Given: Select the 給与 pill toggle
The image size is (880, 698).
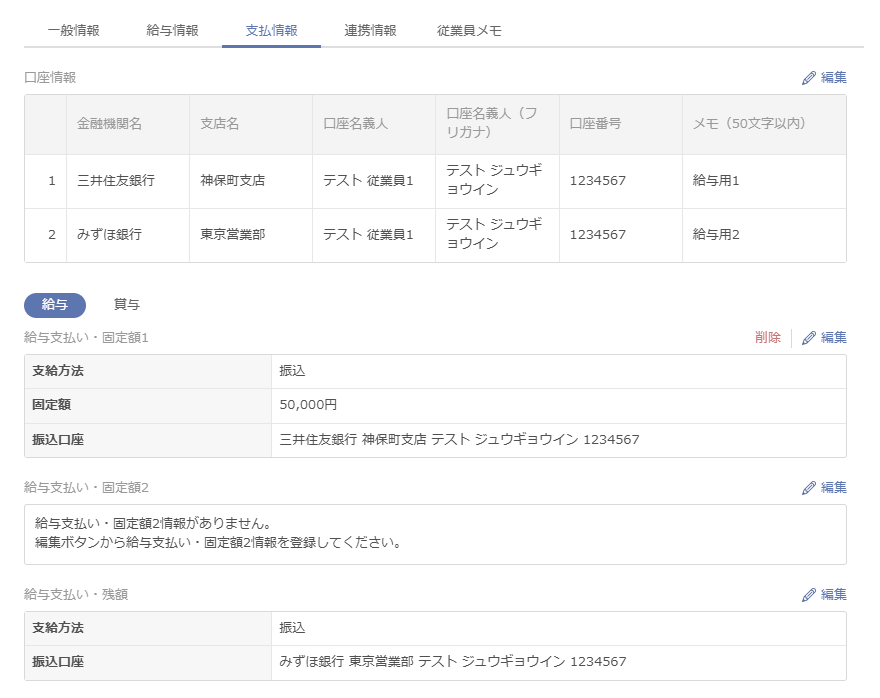Looking at the screenshot, I should tap(55, 305).
